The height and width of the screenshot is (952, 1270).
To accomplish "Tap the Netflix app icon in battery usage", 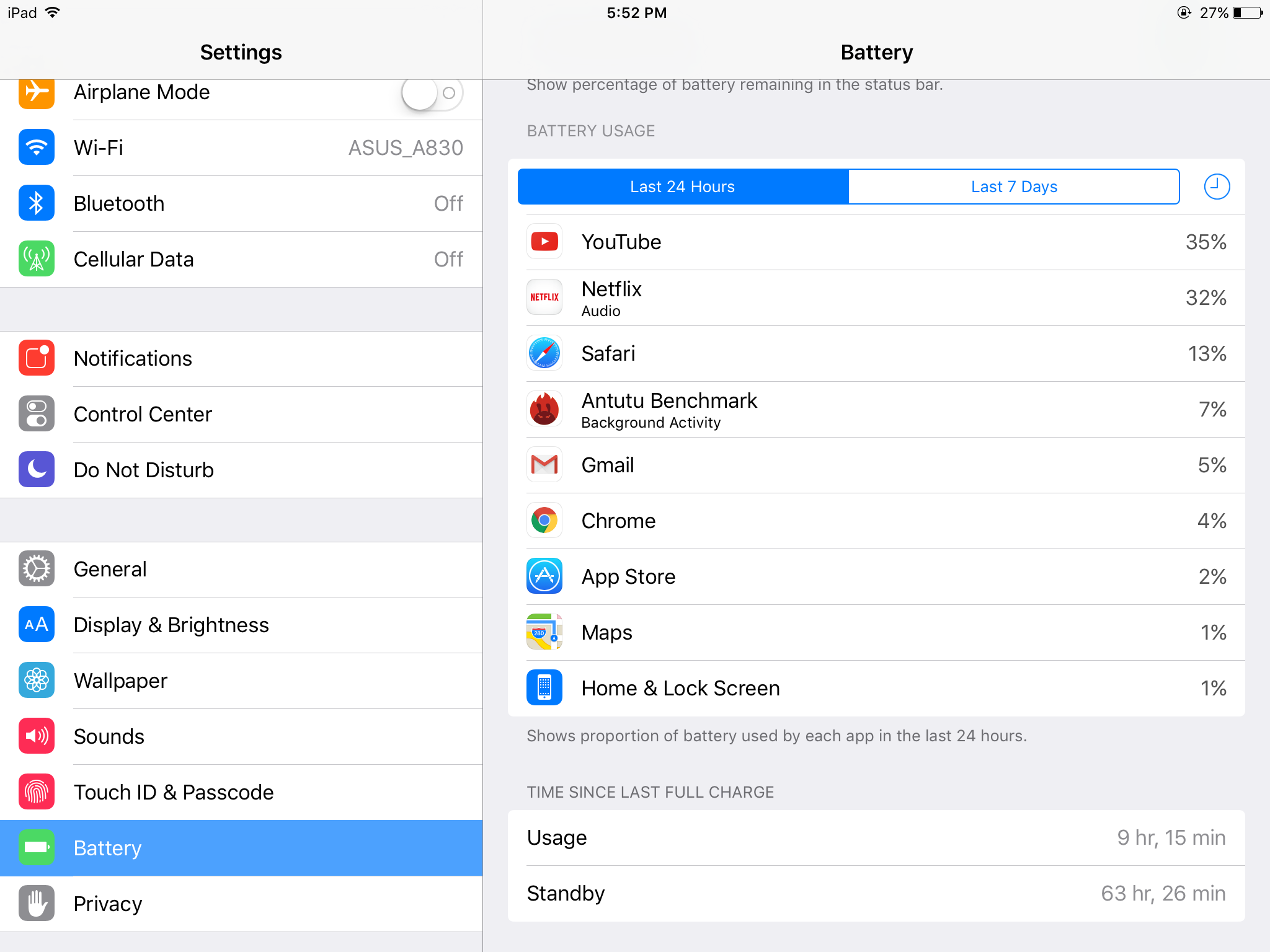I will click(544, 297).
